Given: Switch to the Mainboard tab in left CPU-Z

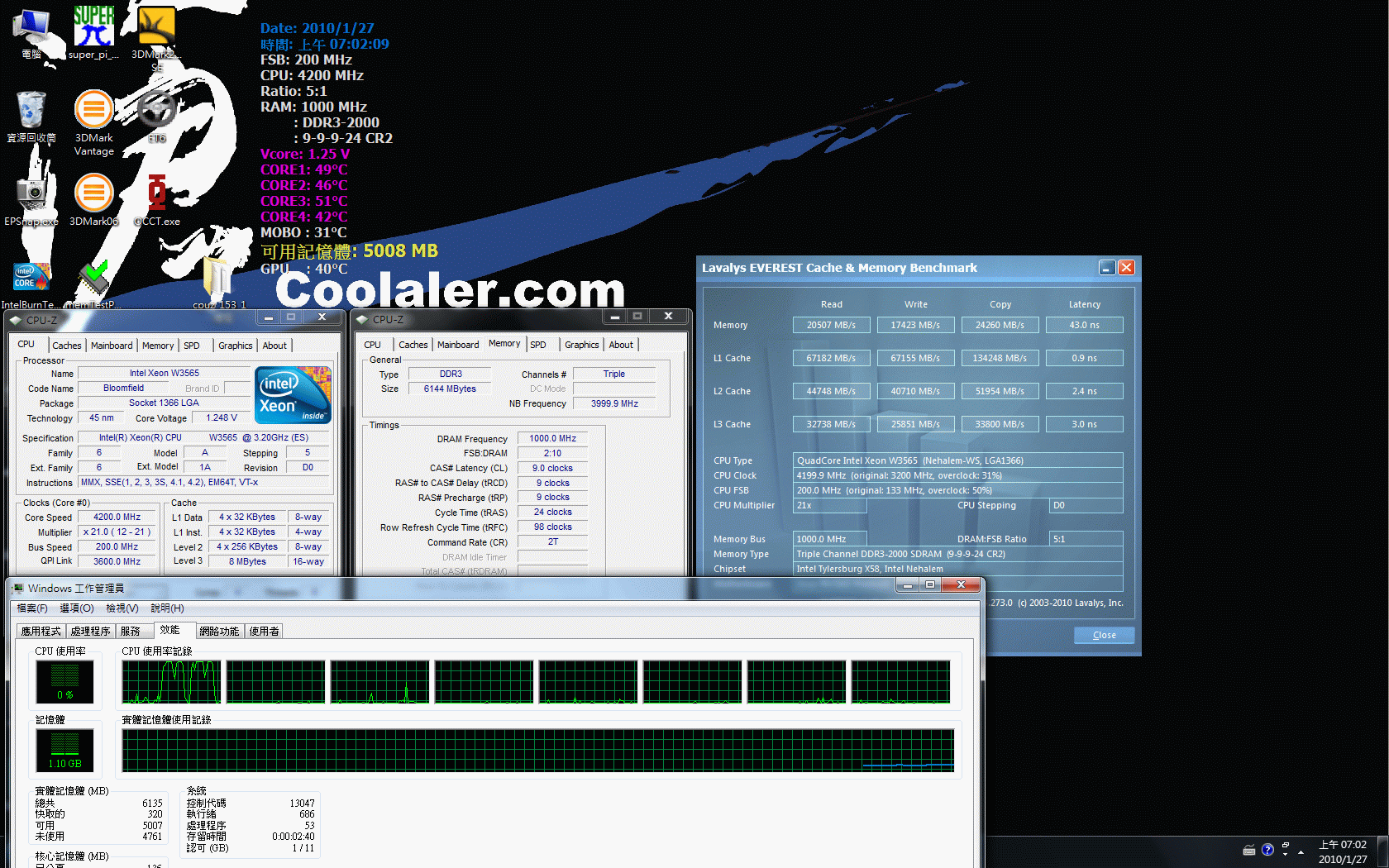Looking at the screenshot, I should pos(112,346).
